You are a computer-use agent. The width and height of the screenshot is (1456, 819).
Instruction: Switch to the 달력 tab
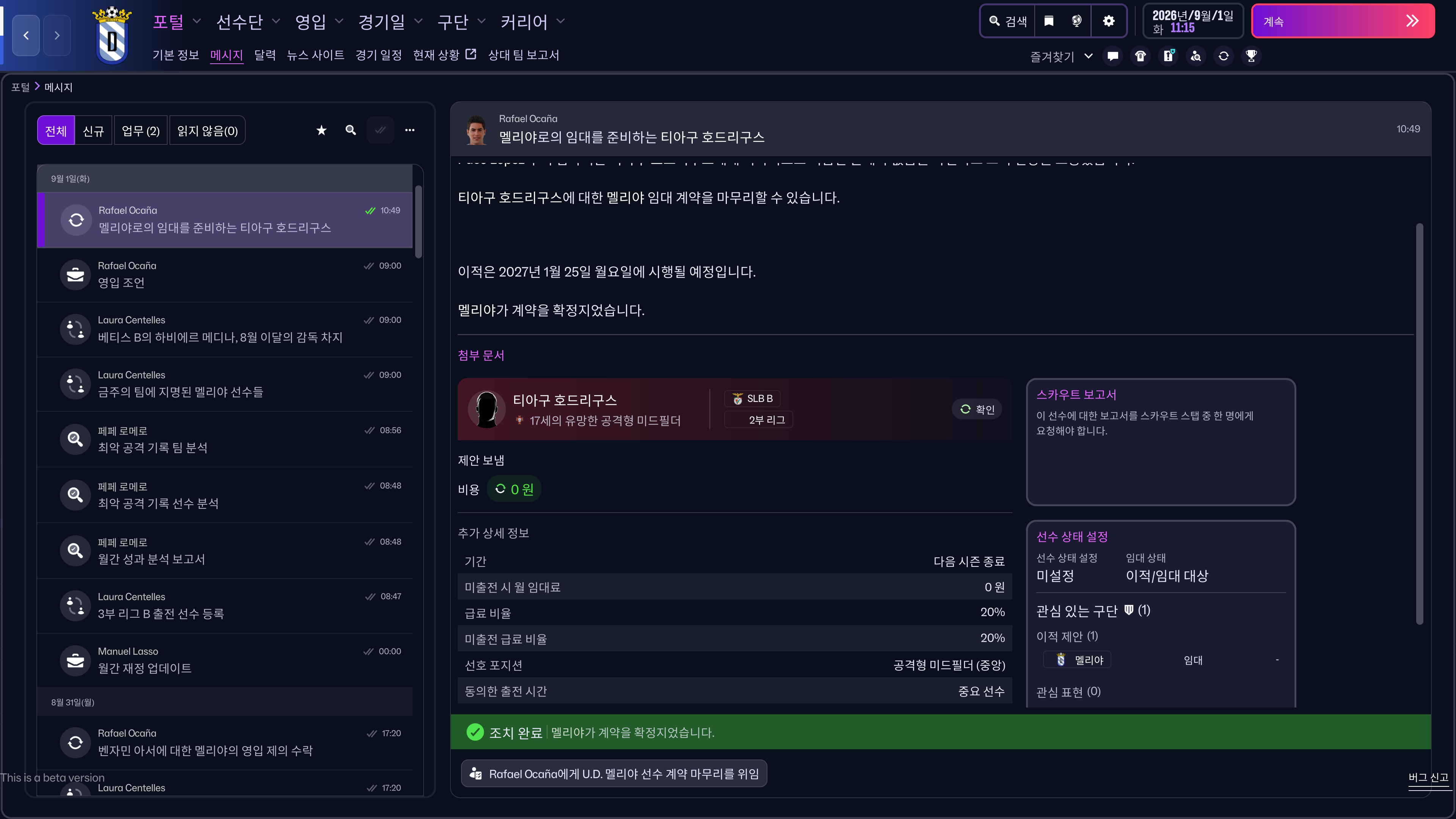[265, 55]
